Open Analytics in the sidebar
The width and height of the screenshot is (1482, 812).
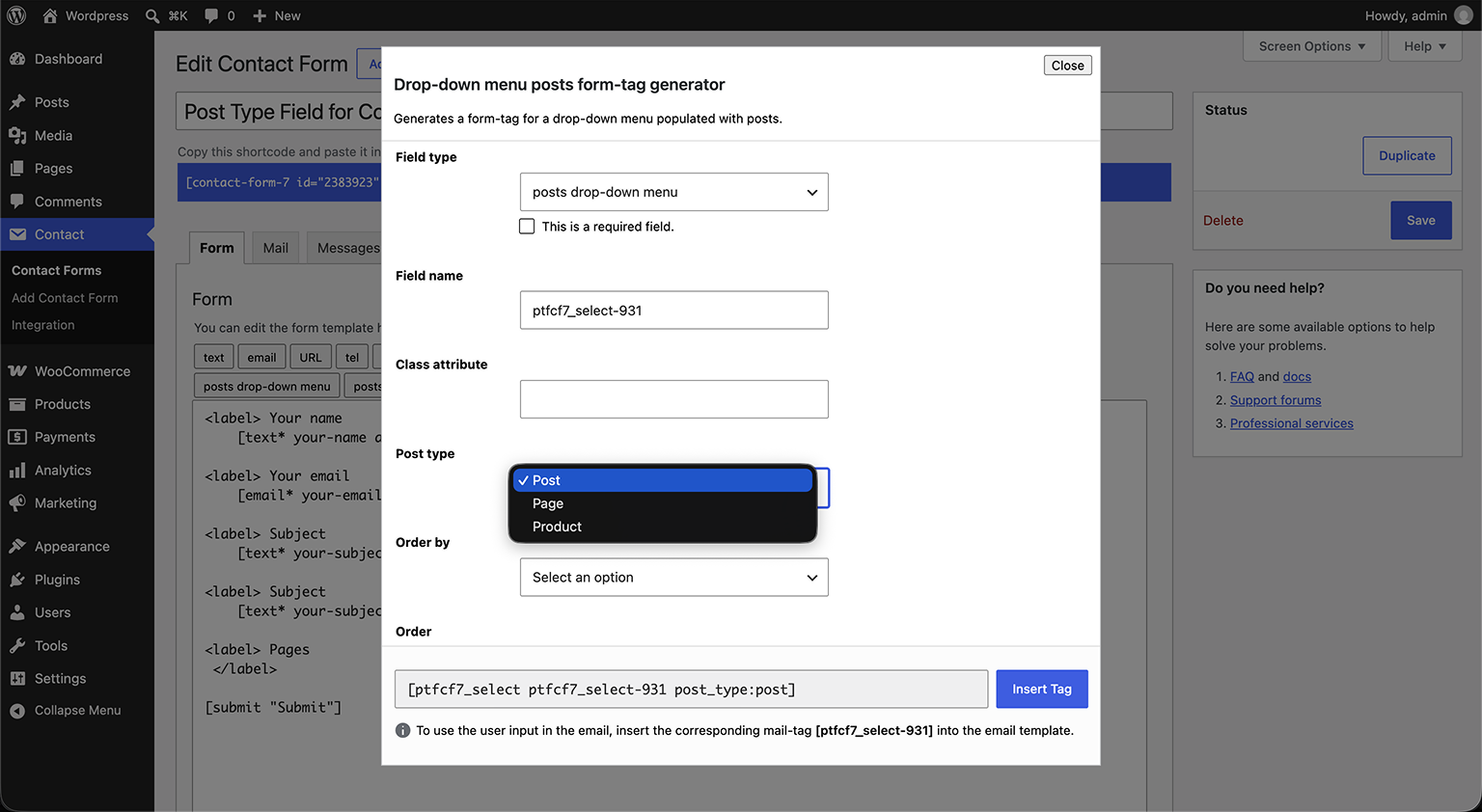(x=77, y=471)
